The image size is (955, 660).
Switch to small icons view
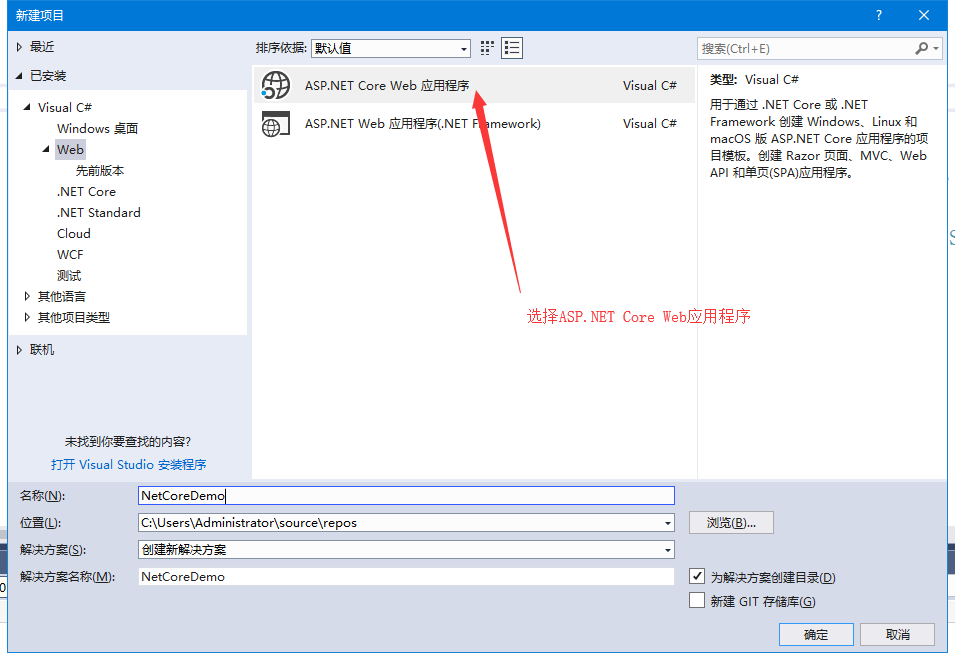(x=487, y=48)
